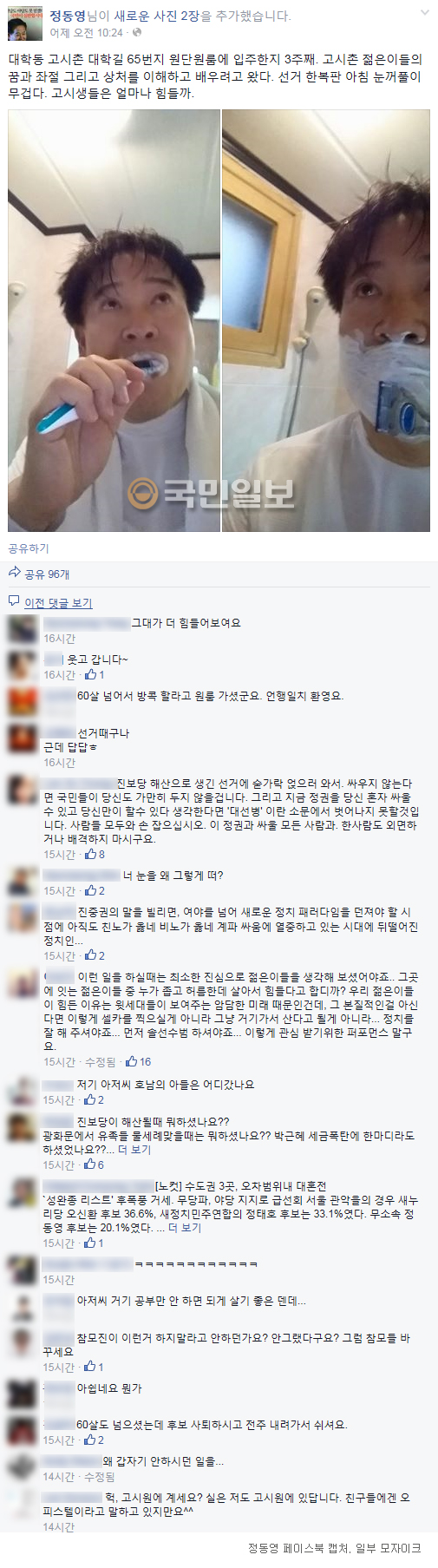Expand previous comments via 이전 댓글 보기
438x1568 pixels.
58,603
